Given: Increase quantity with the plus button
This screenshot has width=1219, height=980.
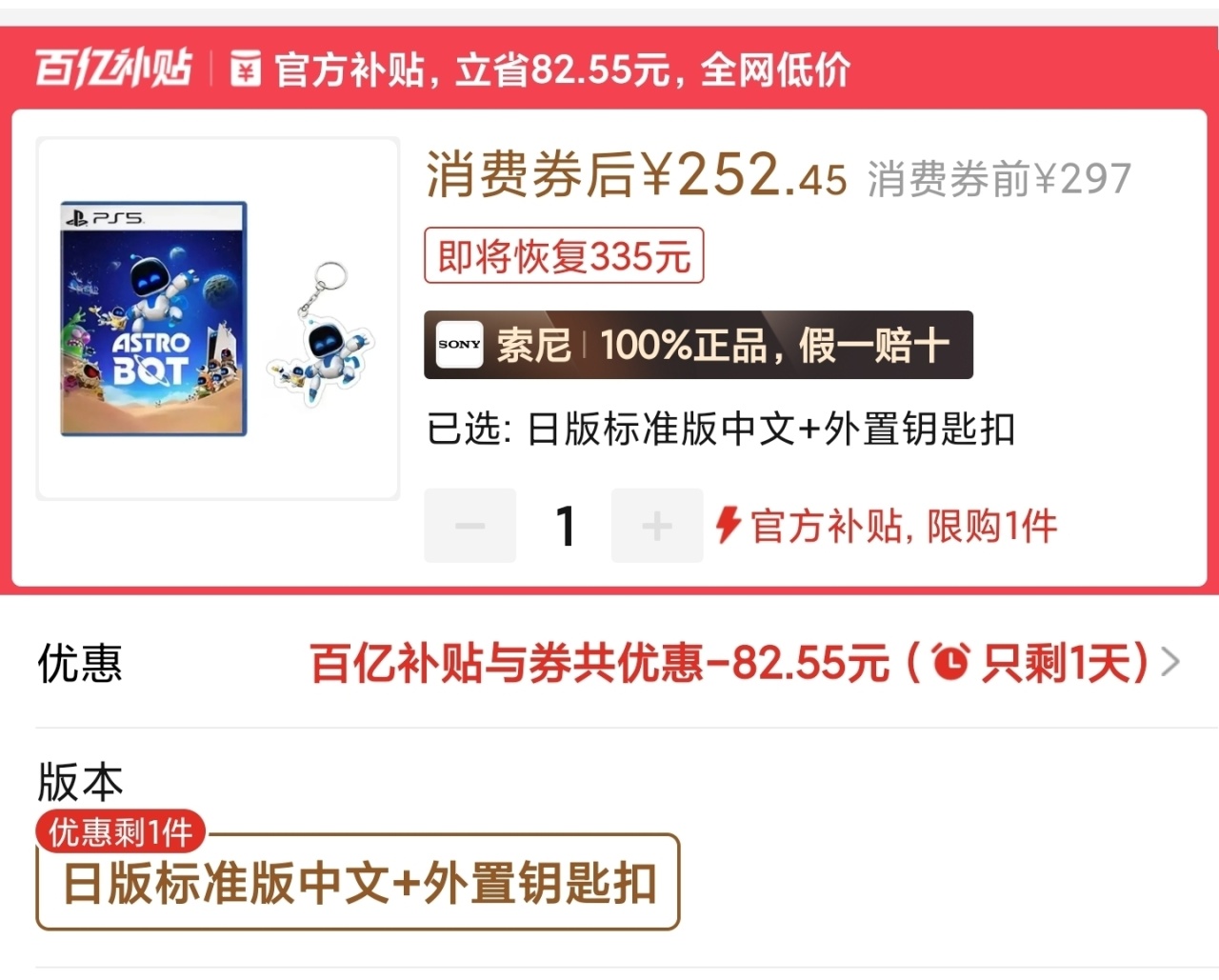Looking at the screenshot, I should coord(657,526).
